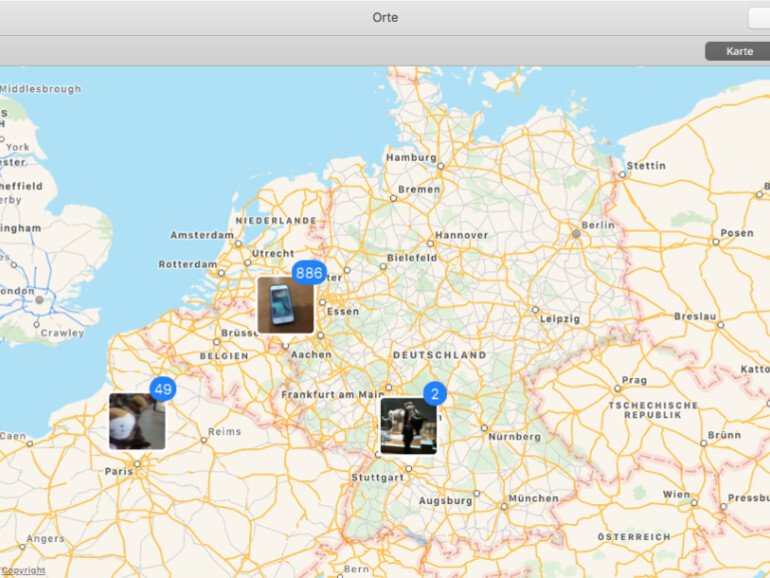Click the München city label
The height and width of the screenshot is (578, 770).
pyautogui.click(x=533, y=498)
